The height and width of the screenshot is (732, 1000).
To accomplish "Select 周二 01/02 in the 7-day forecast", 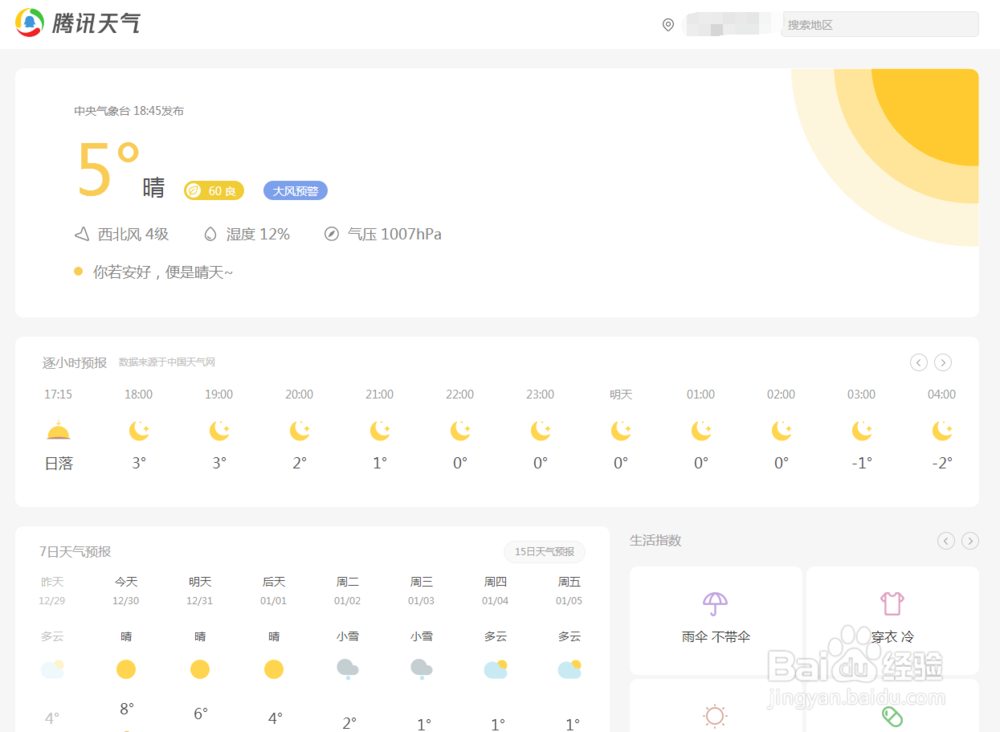I will point(348,591).
